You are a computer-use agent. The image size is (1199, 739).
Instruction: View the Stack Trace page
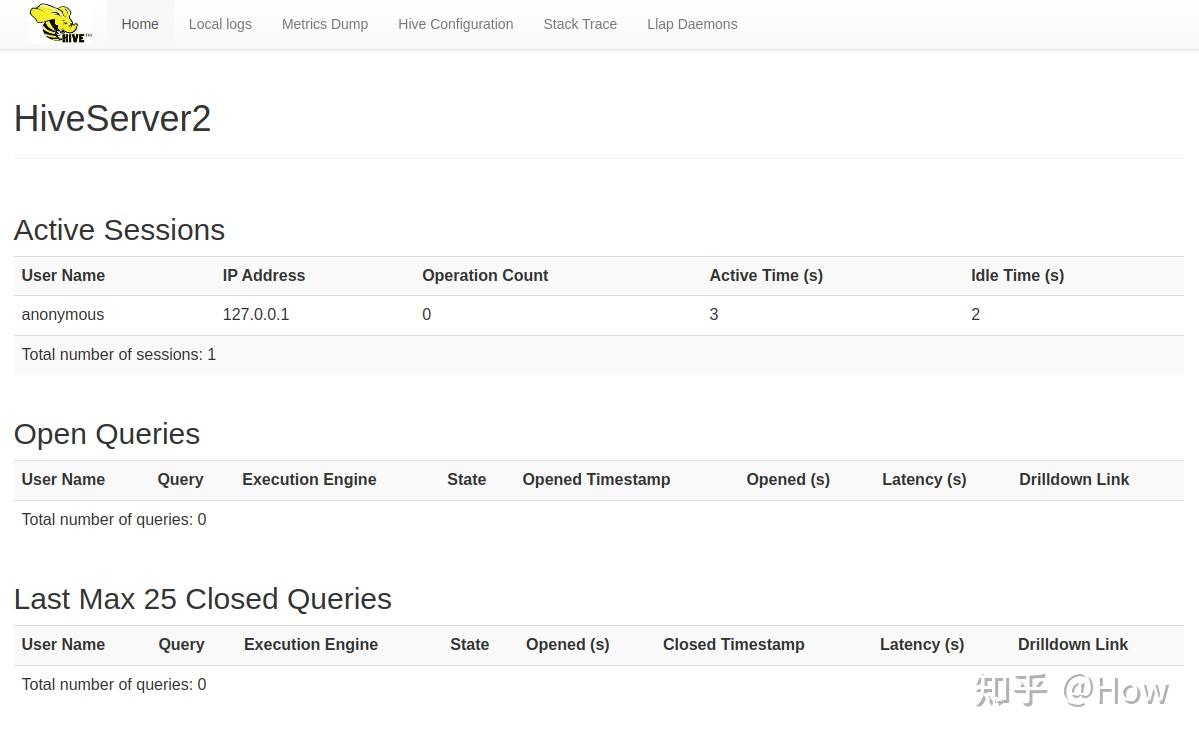[x=580, y=24]
